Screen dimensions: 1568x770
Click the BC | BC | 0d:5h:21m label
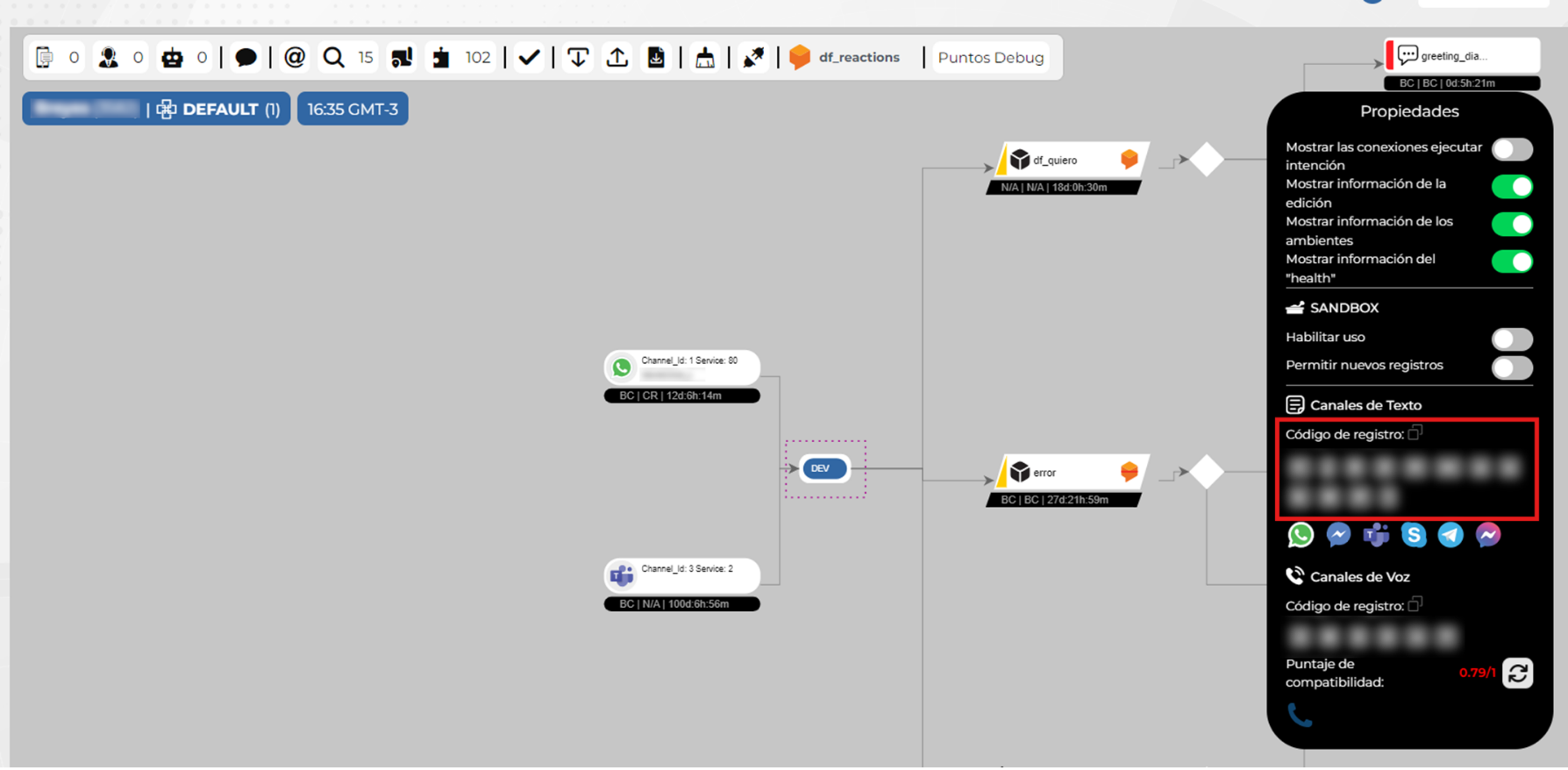[x=1462, y=83]
